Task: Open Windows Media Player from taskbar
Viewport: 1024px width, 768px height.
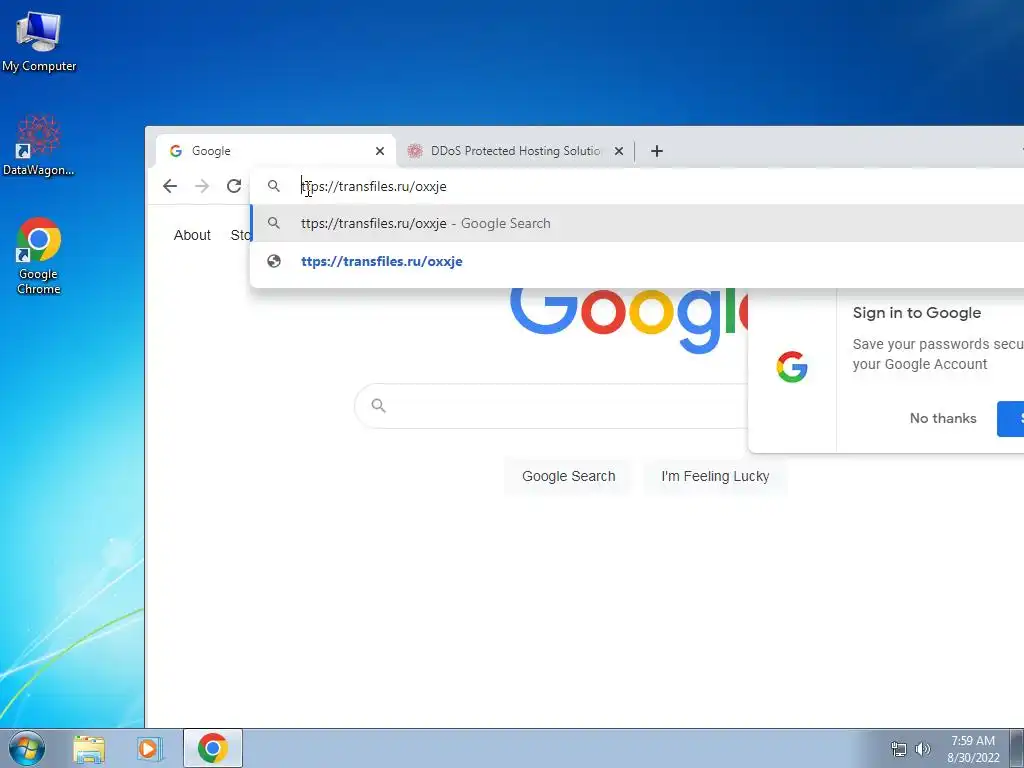Action: pos(150,748)
